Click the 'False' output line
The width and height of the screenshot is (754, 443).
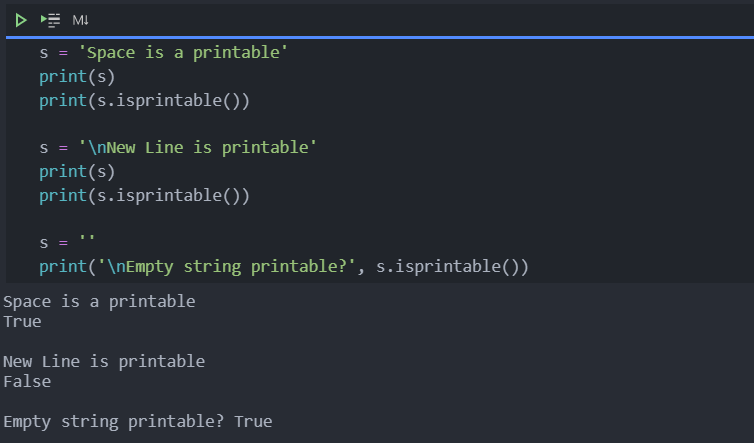point(27,381)
